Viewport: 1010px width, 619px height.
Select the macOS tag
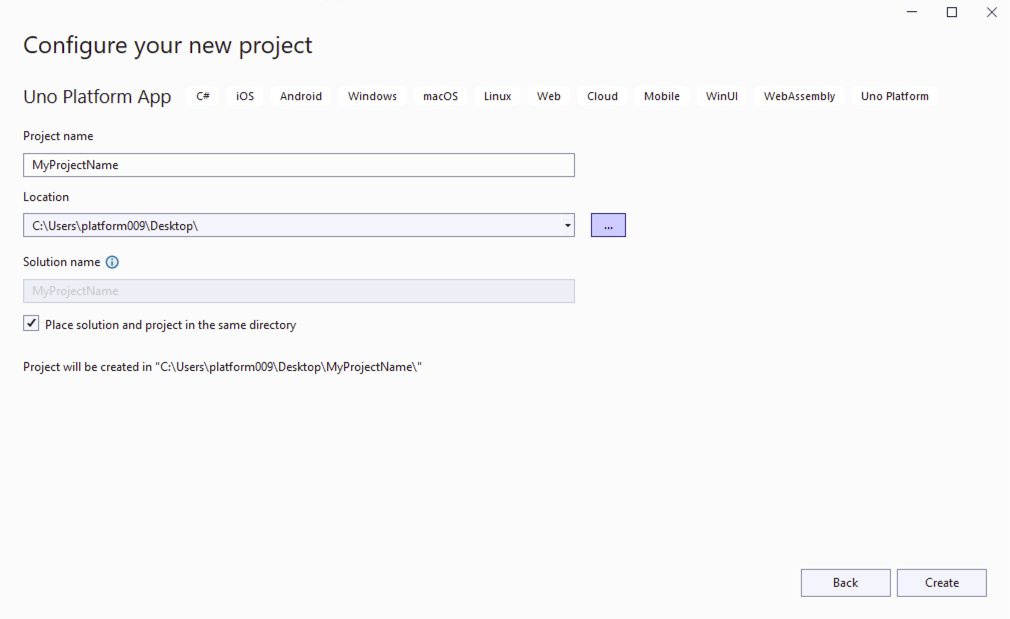440,96
